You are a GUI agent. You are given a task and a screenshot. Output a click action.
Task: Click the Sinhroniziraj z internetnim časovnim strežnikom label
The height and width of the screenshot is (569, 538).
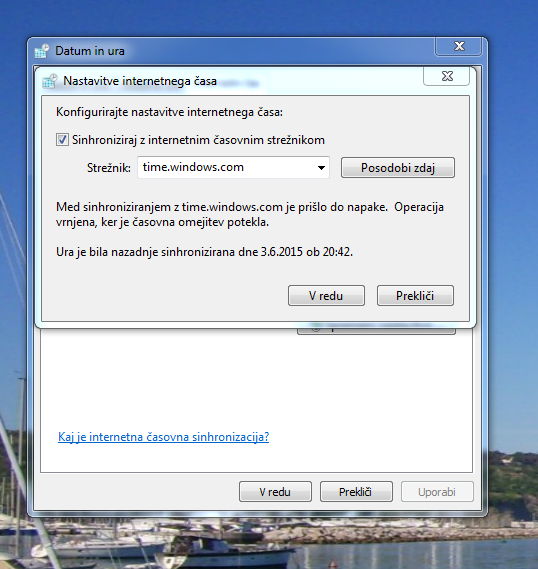point(198,140)
